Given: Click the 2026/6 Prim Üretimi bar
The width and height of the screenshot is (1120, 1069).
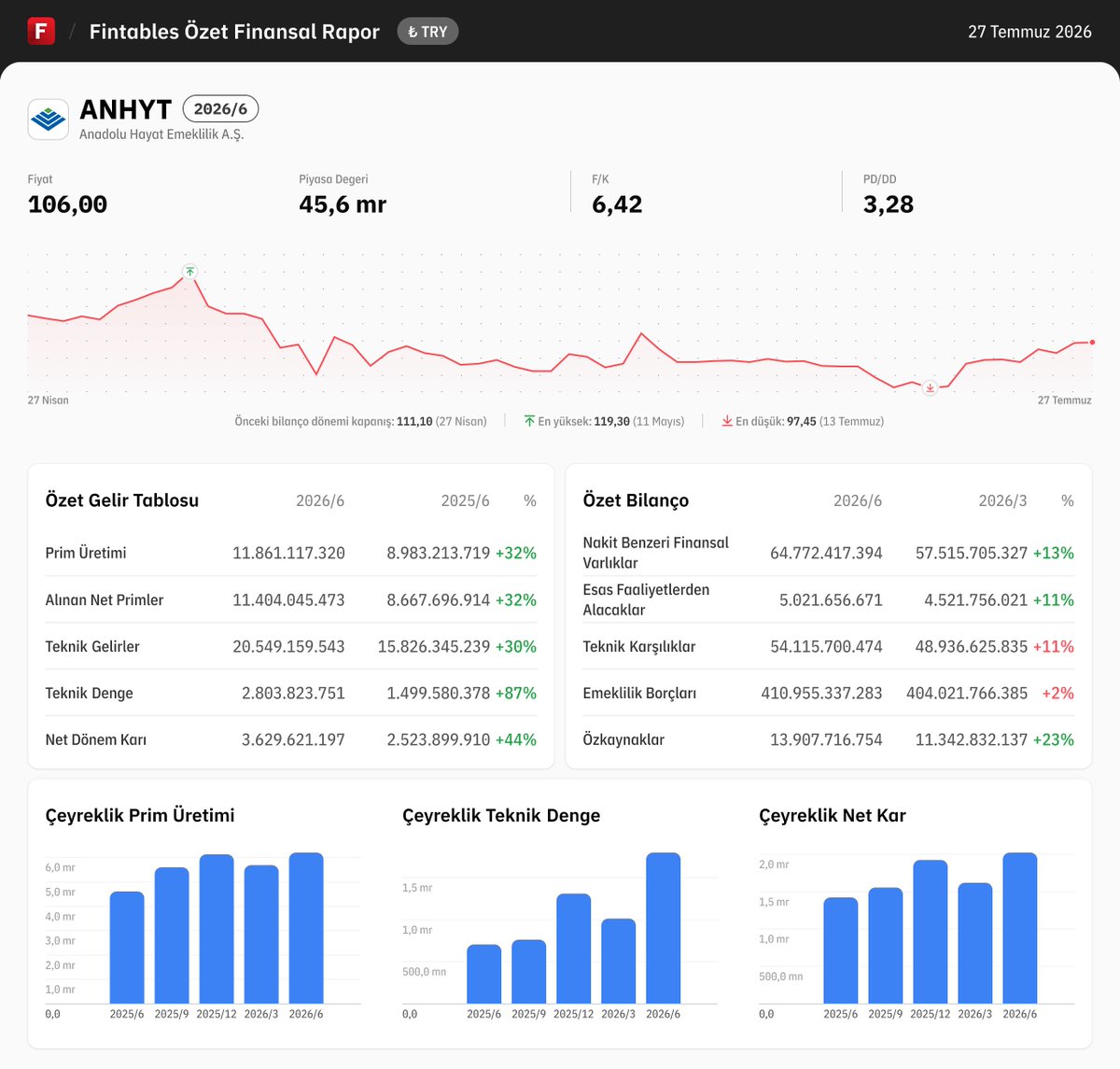Looking at the screenshot, I should (x=306, y=928).
